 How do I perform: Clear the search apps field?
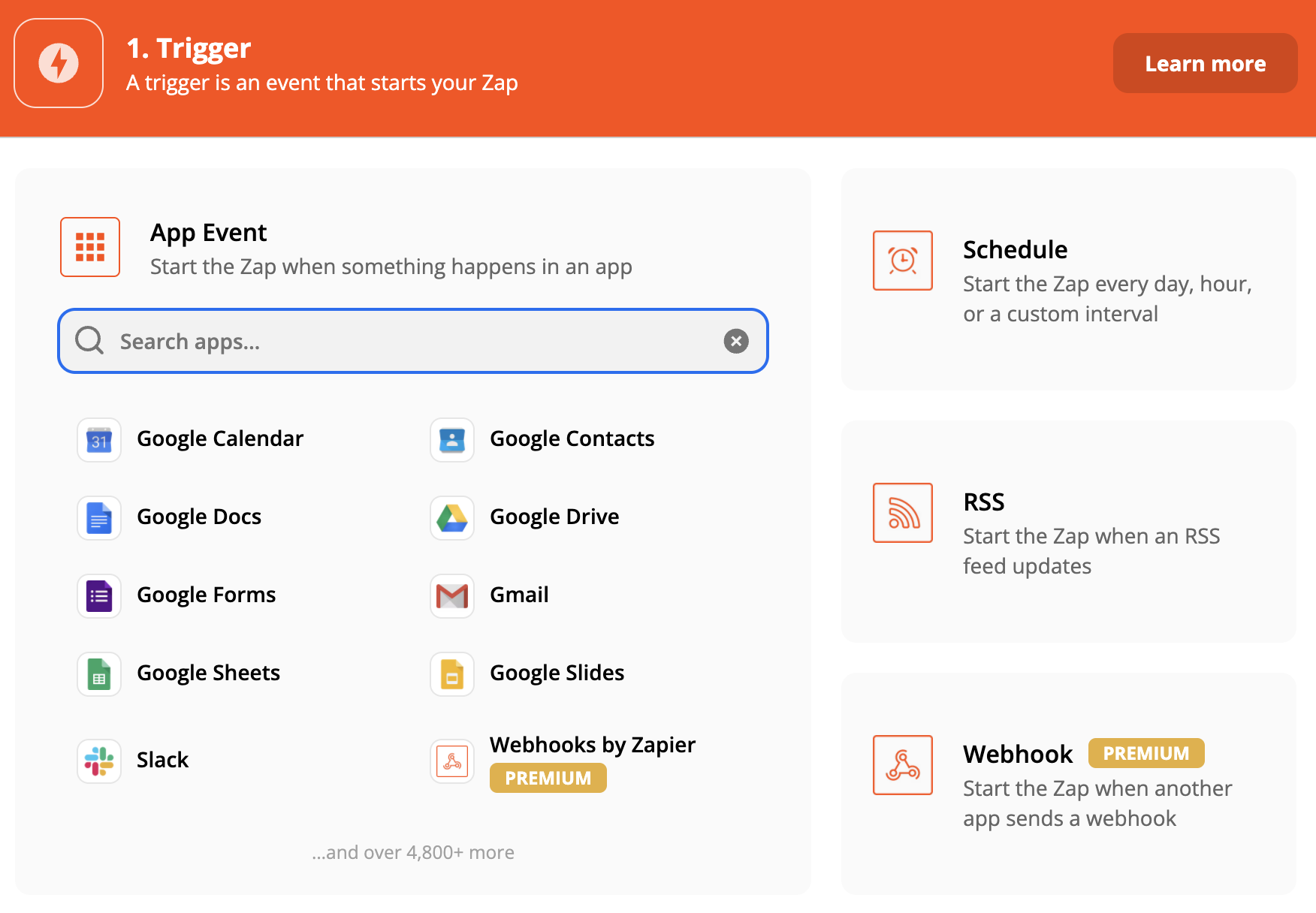[x=736, y=341]
